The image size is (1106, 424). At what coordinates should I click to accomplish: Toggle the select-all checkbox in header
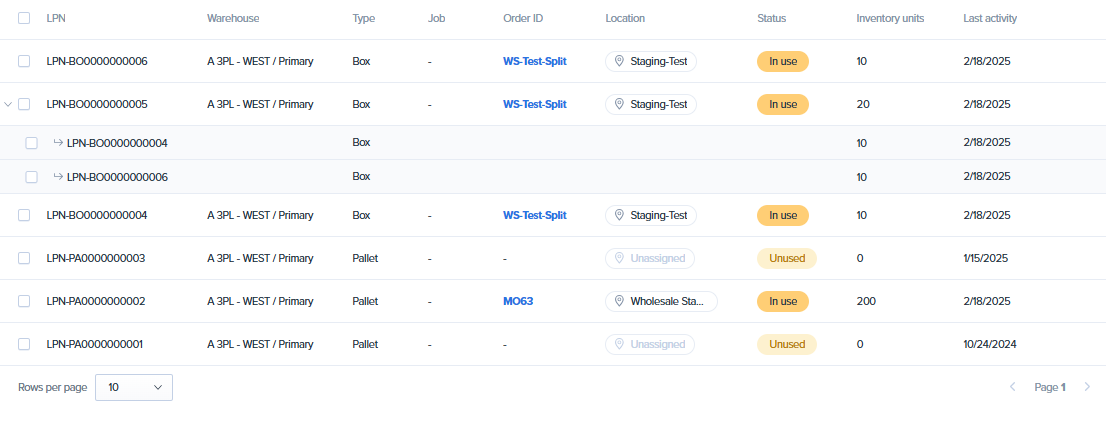click(x=24, y=18)
